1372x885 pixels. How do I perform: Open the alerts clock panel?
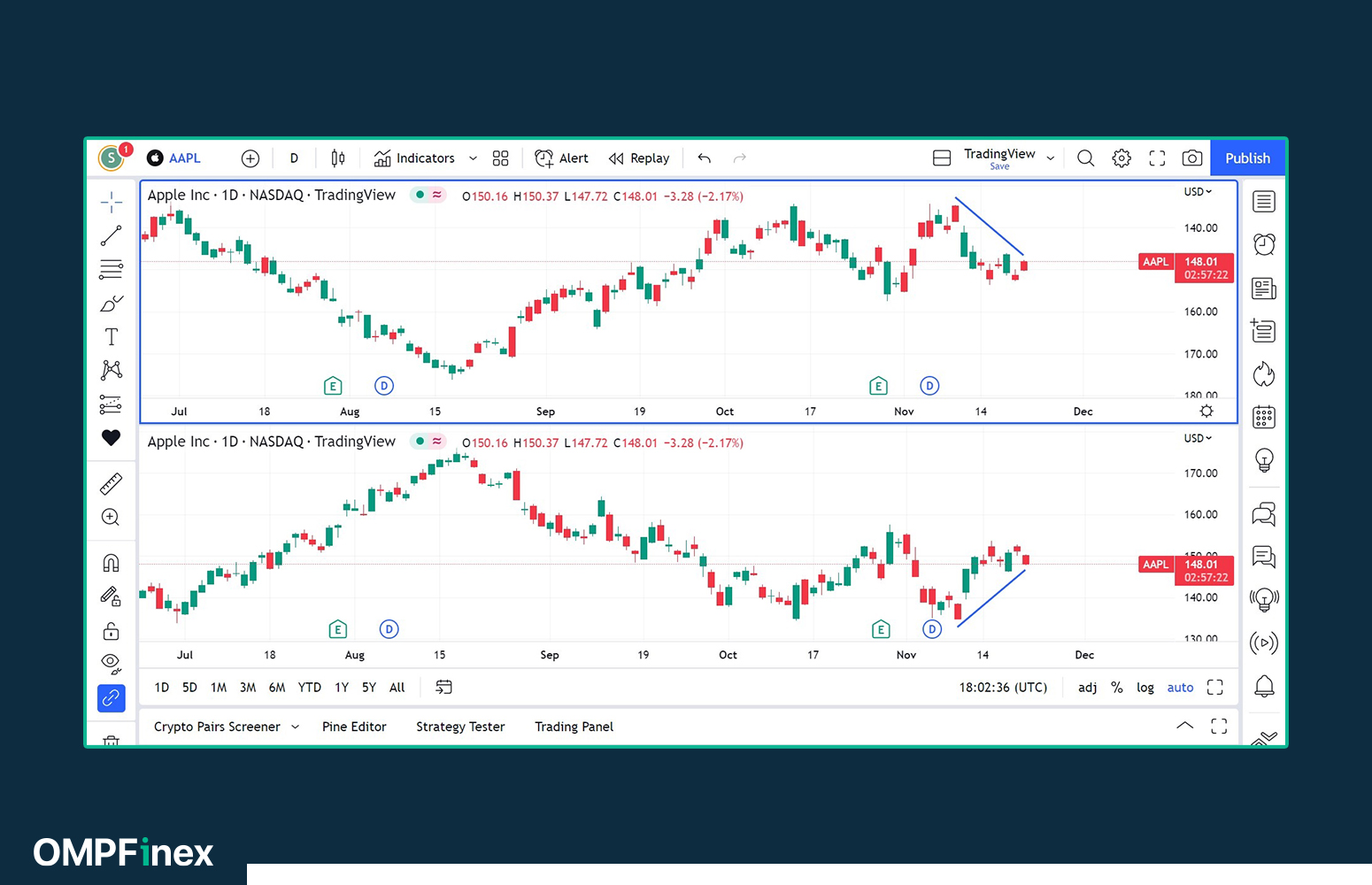point(1264,244)
